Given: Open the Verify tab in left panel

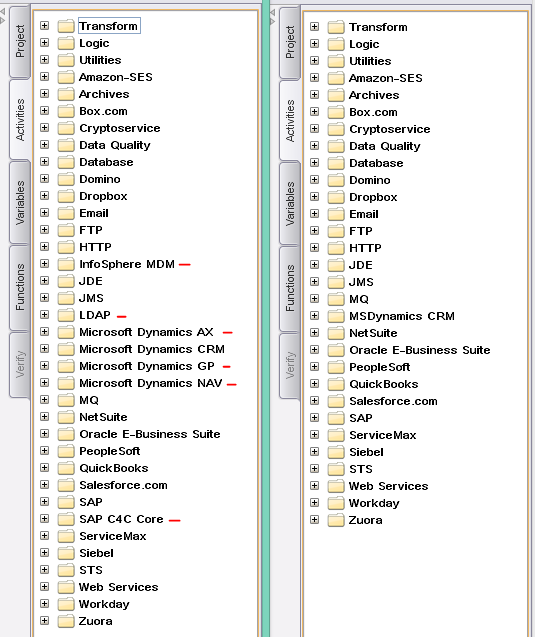Looking at the screenshot, I should 20,364.
